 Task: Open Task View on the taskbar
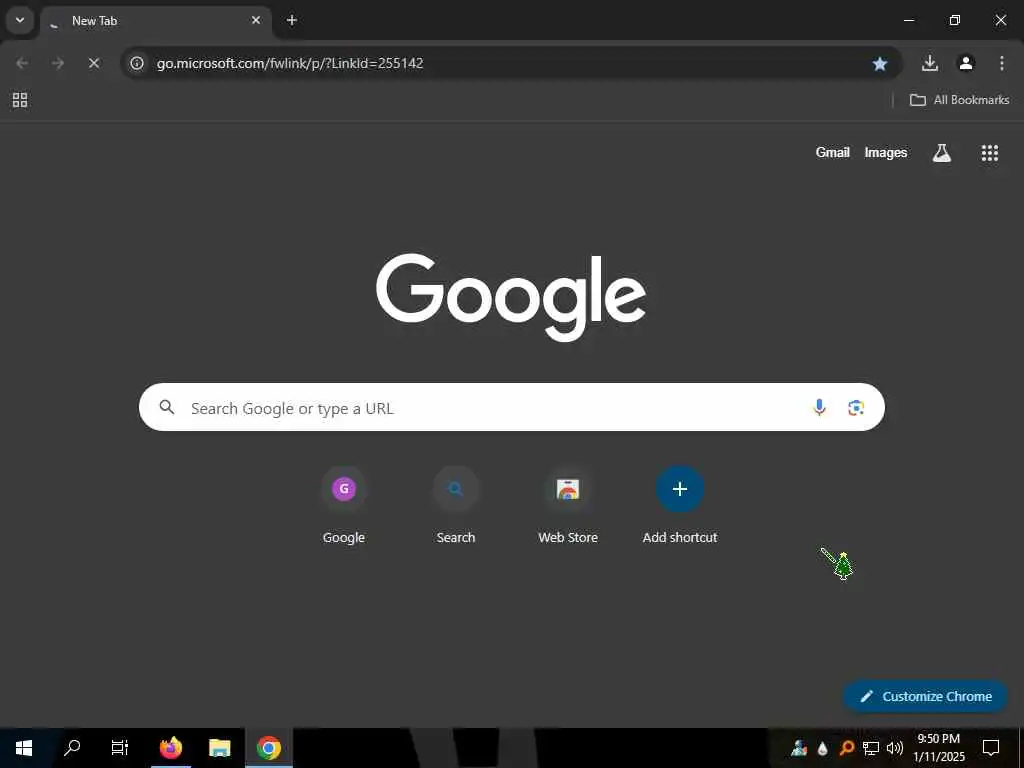pyautogui.click(x=120, y=748)
